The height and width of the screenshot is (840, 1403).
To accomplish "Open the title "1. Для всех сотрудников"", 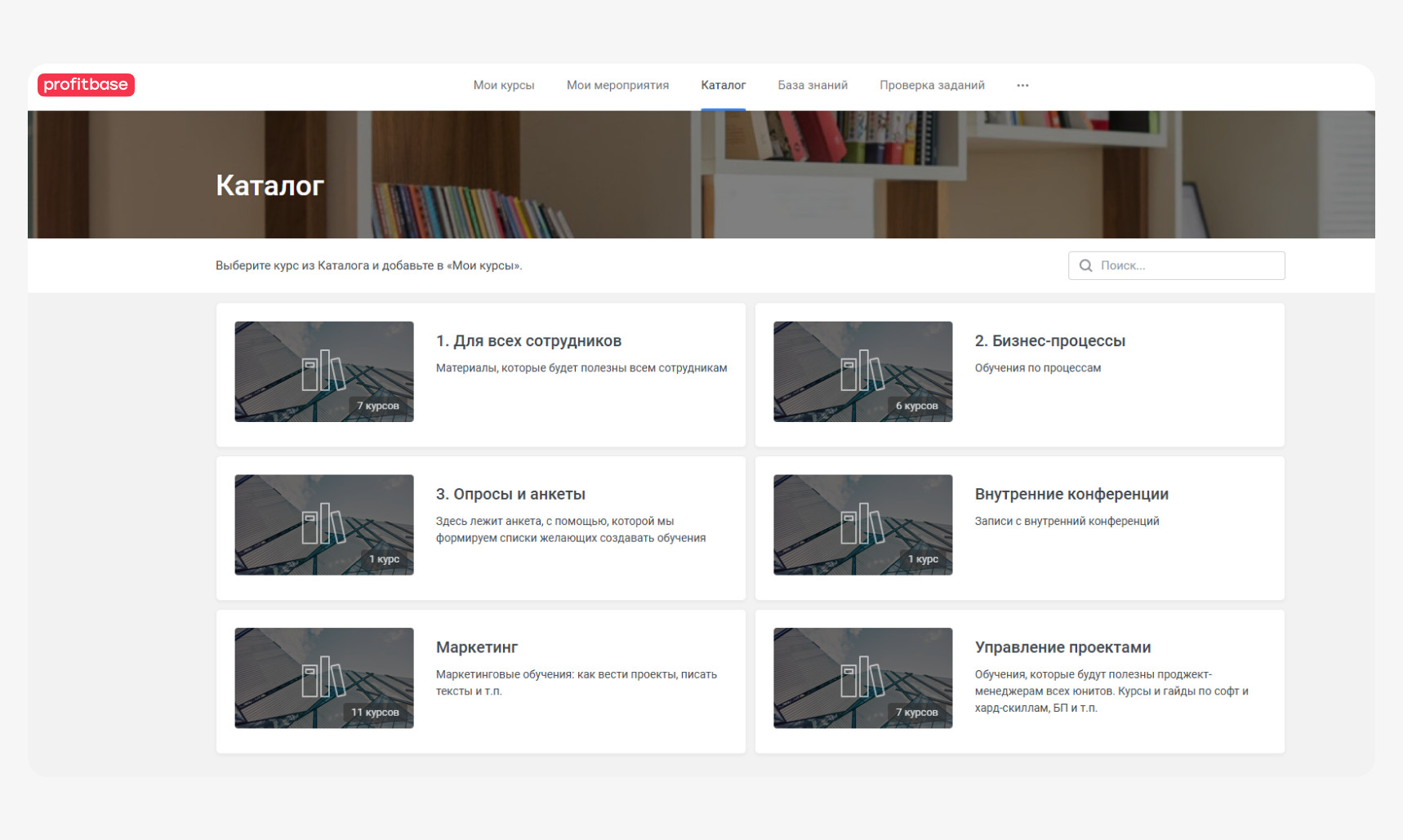I will point(528,341).
